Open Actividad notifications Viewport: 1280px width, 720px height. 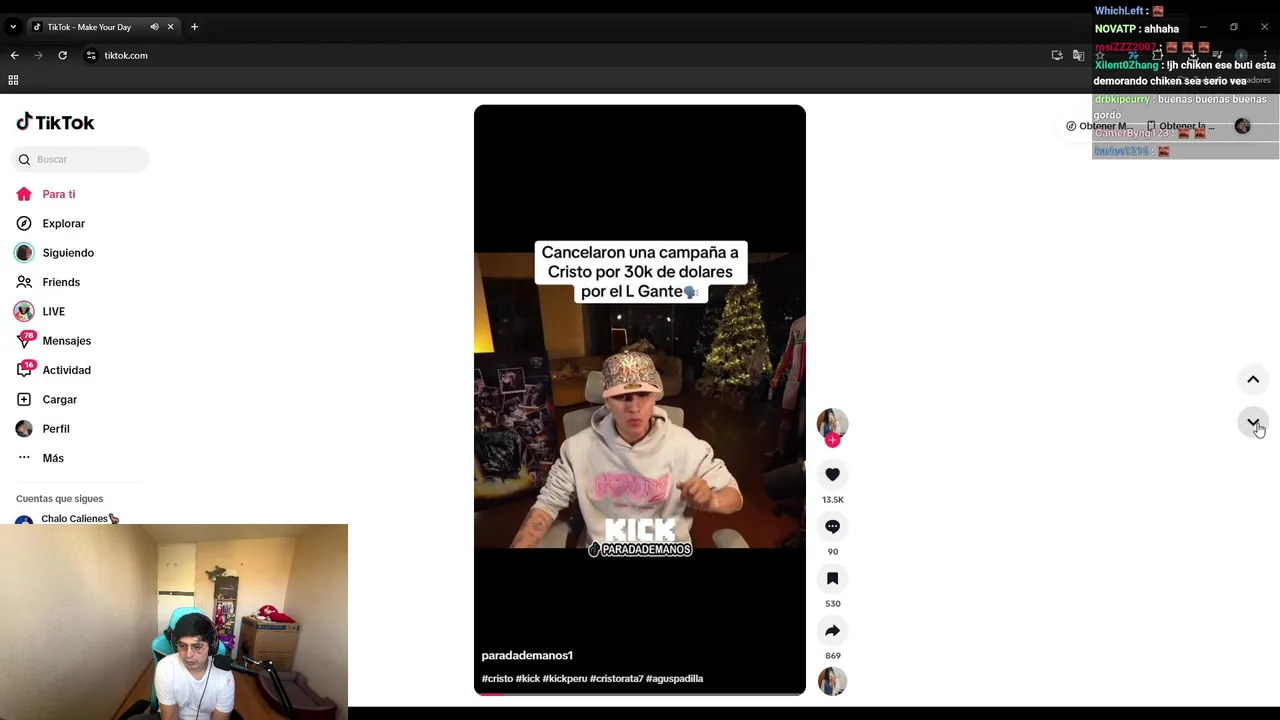click(x=53, y=370)
